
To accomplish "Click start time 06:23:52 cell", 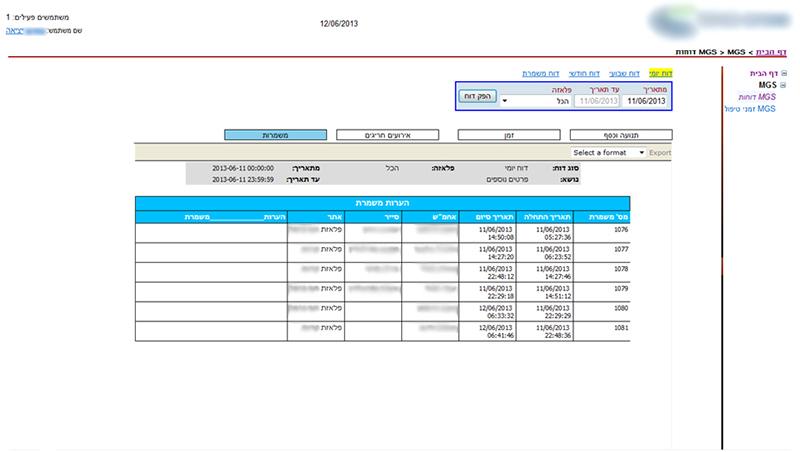I will coord(545,253).
